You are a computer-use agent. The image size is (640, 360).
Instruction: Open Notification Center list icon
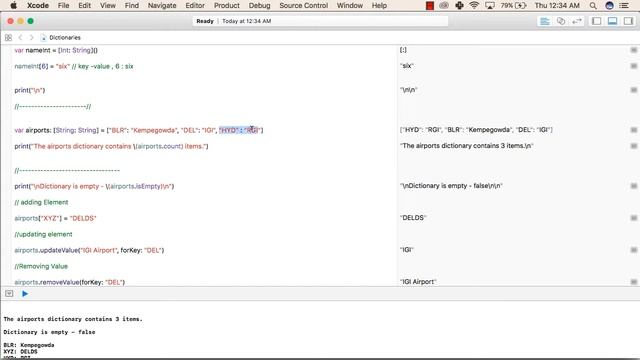(x=624, y=5)
